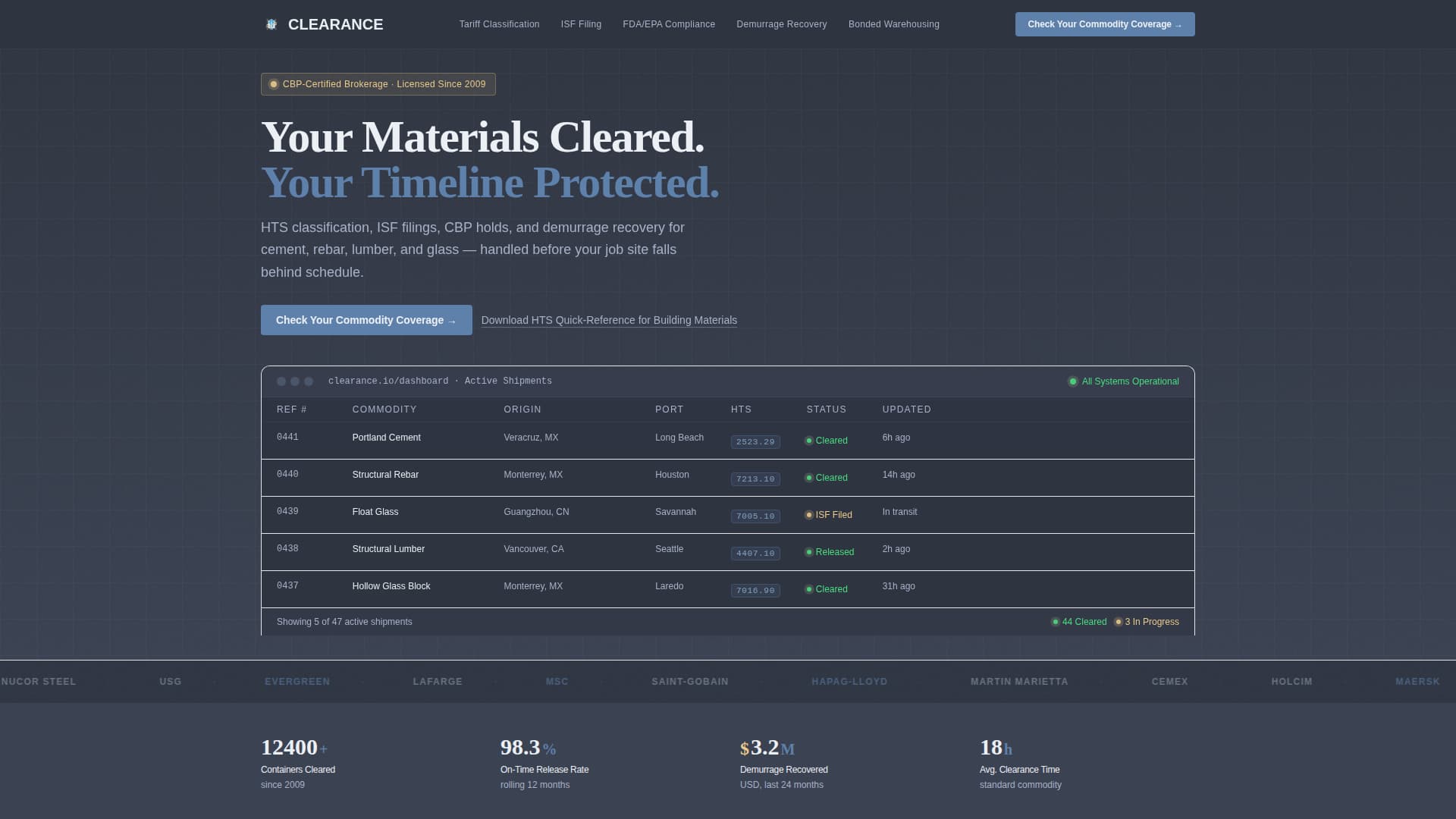This screenshot has height=819, width=1456.
Task: Click the green dot next to 44 Cleared
Action: (x=1055, y=622)
